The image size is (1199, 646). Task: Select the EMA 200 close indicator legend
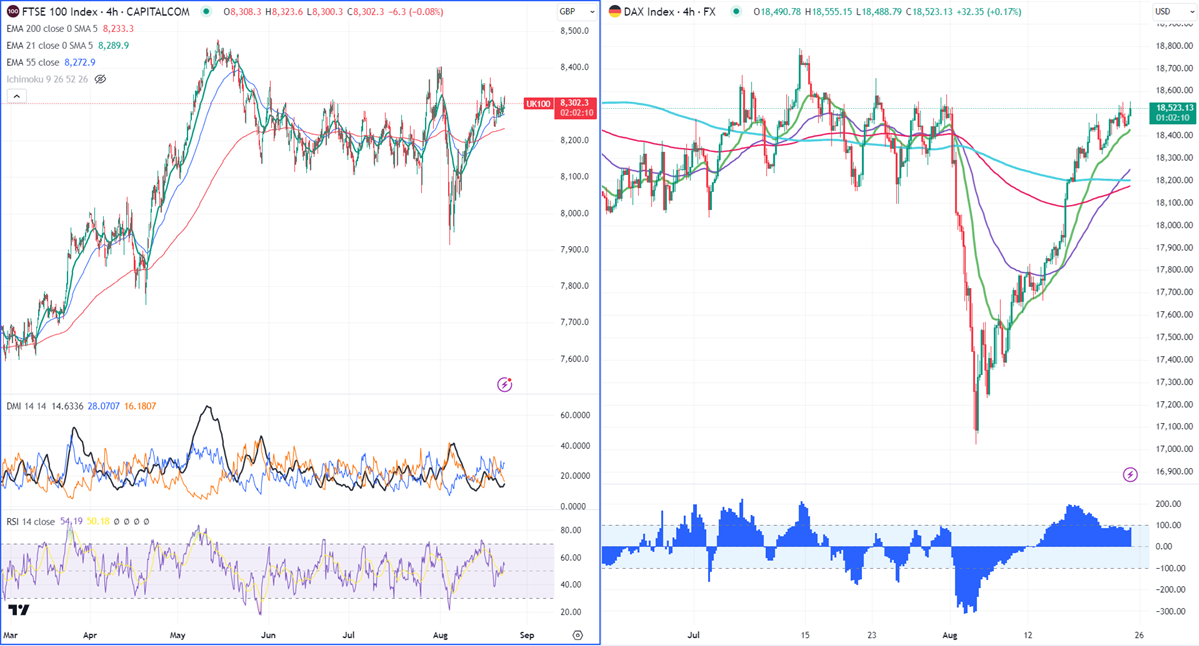coord(52,28)
